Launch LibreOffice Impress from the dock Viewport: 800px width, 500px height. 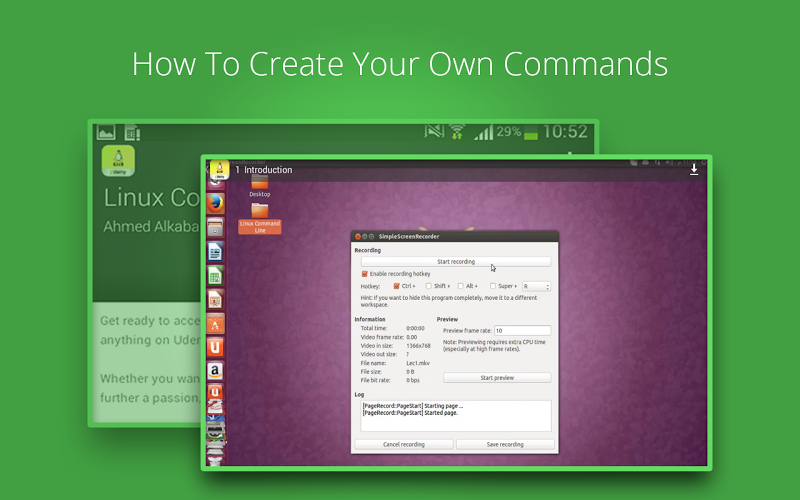tap(215, 300)
